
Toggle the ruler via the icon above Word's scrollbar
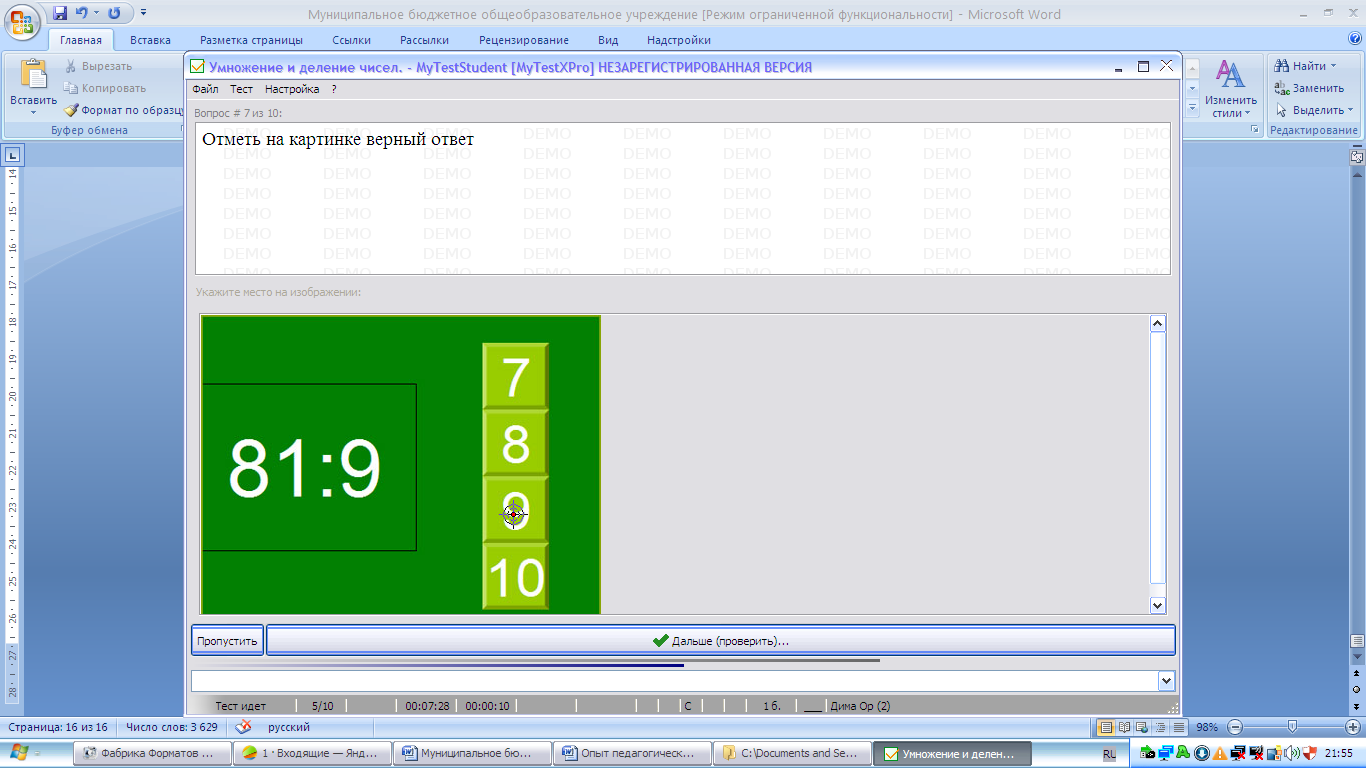click(1357, 157)
